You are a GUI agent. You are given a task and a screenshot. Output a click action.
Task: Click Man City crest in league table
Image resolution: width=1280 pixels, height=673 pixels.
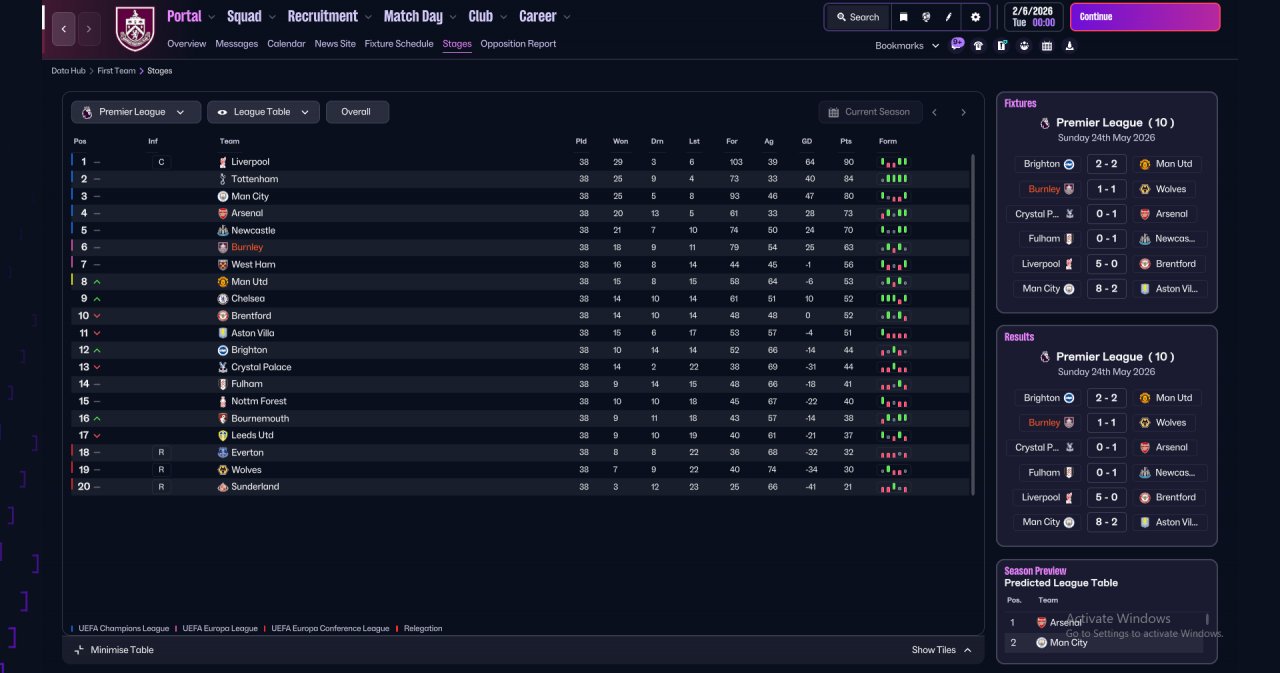pos(223,196)
